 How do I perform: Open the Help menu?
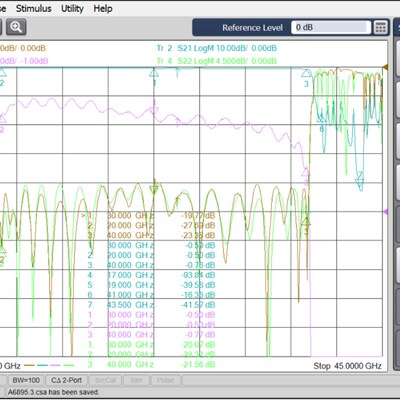click(x=103, y=8)
